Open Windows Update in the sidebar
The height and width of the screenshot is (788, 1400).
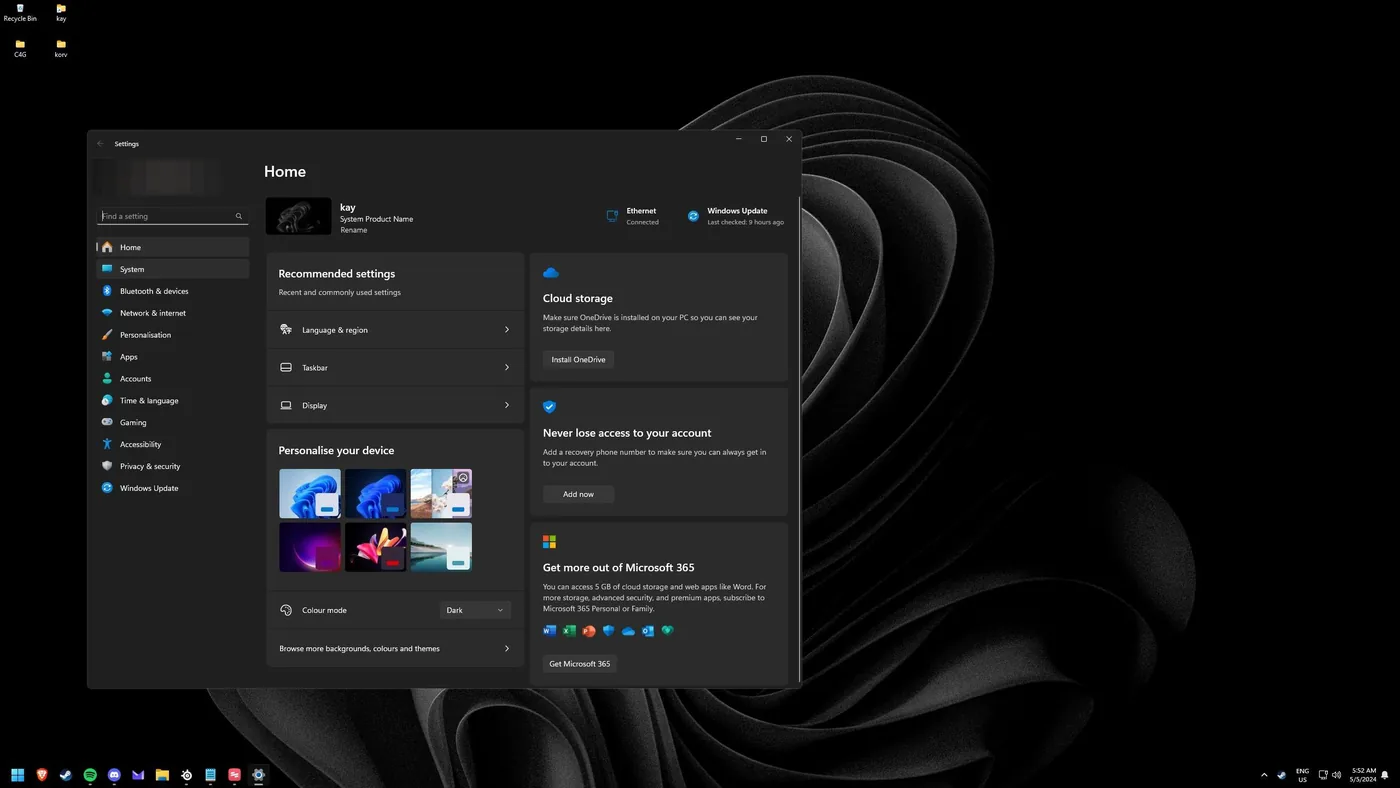(172, 488)
